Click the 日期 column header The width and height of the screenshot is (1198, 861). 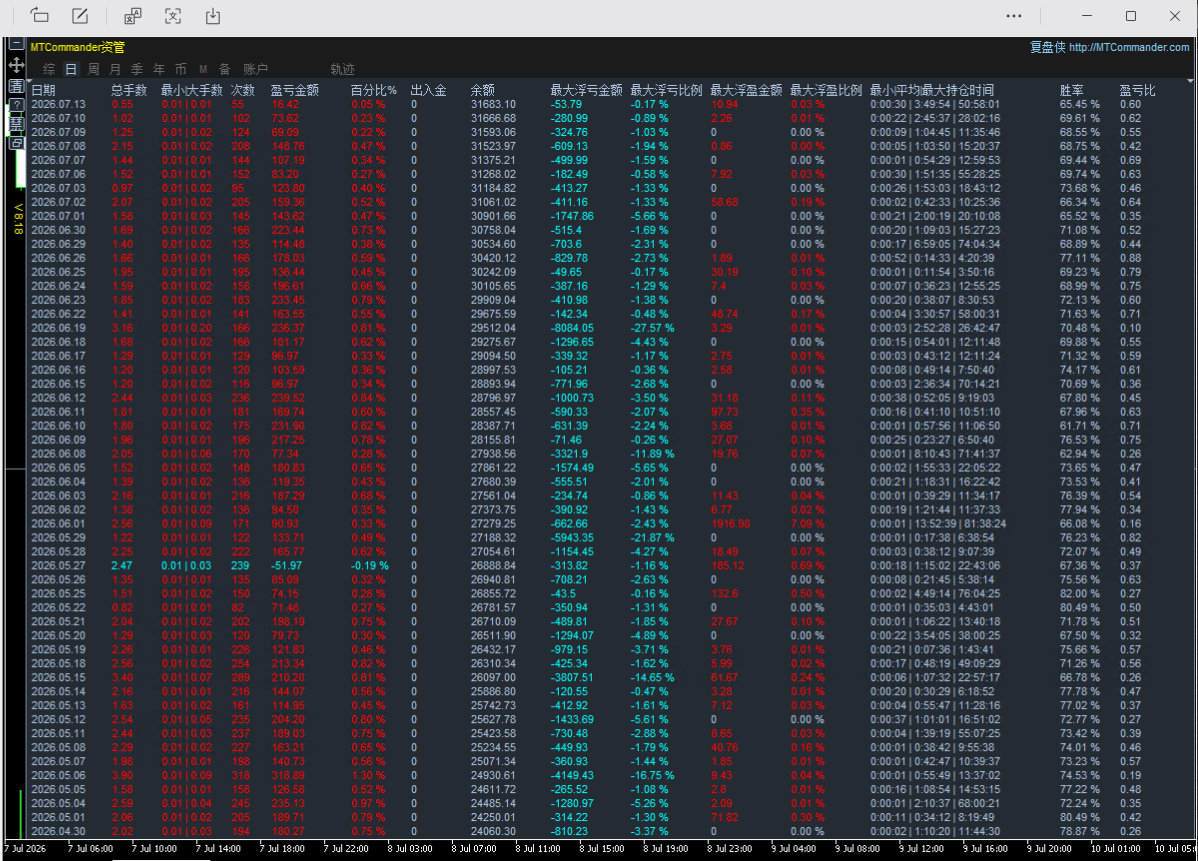[x=44, y=90]
